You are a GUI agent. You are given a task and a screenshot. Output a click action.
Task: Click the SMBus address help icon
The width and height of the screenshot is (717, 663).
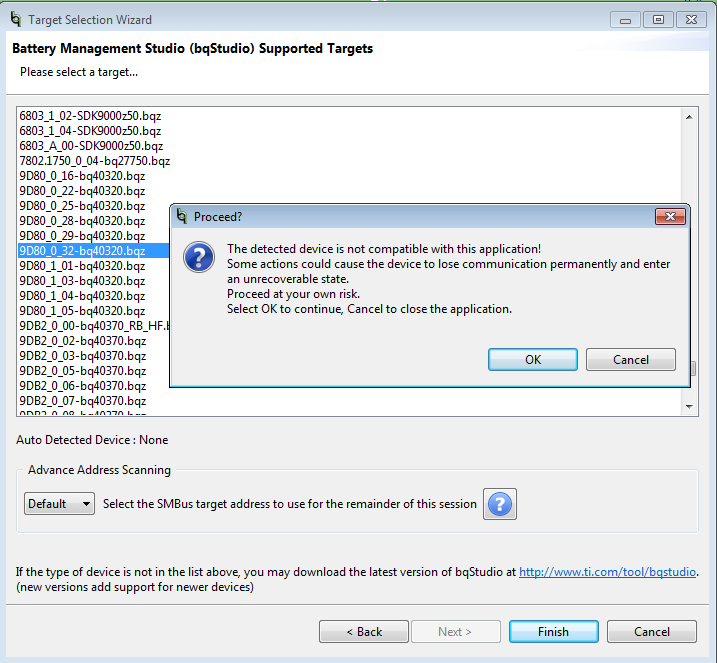[x=500, y=504]
